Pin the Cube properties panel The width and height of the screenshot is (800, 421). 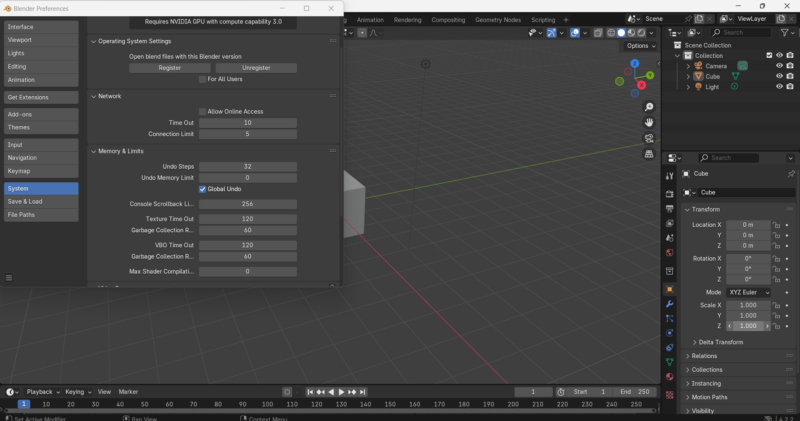pyautogui.click(x=791, y=174)
